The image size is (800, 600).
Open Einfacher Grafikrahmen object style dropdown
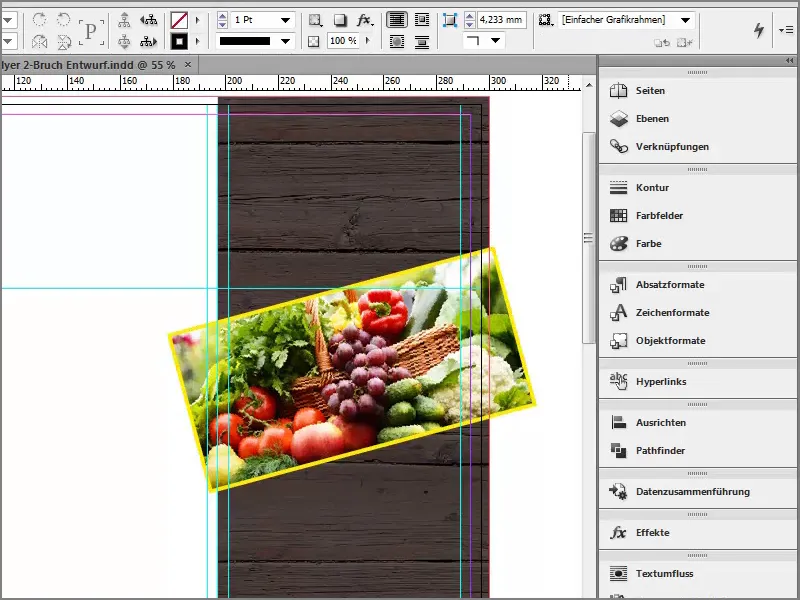click(686, 20)
